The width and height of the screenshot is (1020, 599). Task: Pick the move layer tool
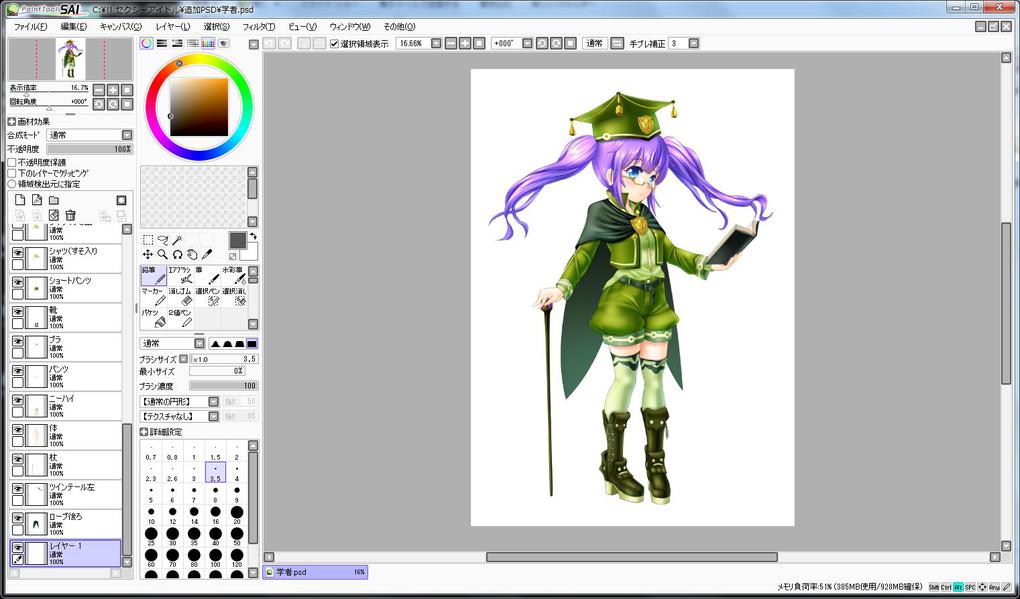pyautogui.click(x=148, y=254)
